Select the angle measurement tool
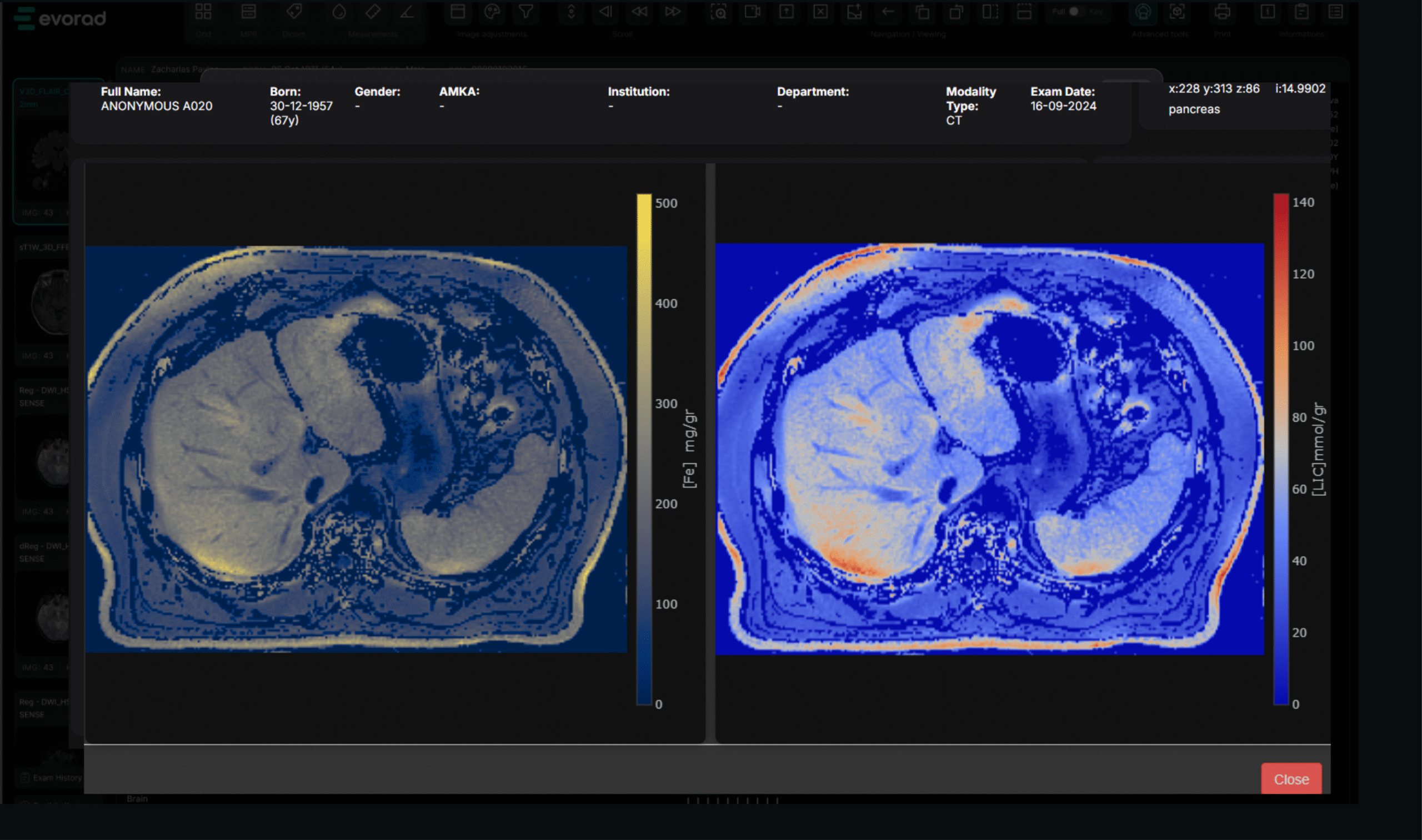Viewport: 1422px width, 840px height. tap(407, 12)
